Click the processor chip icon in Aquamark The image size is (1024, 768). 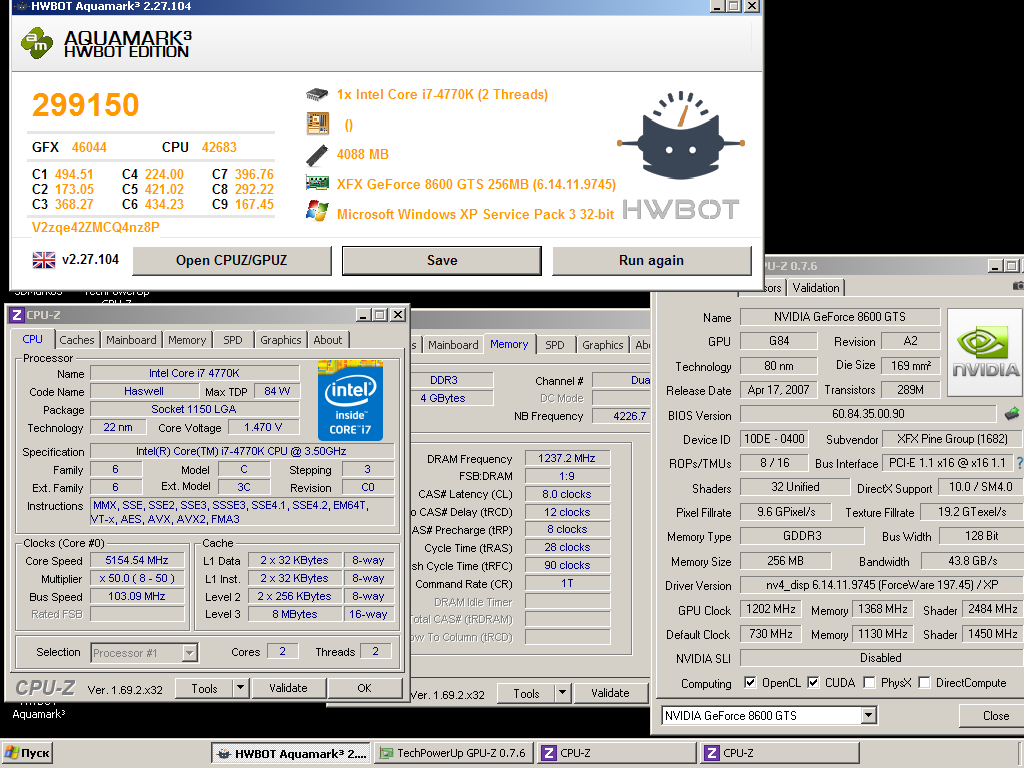tap(317, 95)
